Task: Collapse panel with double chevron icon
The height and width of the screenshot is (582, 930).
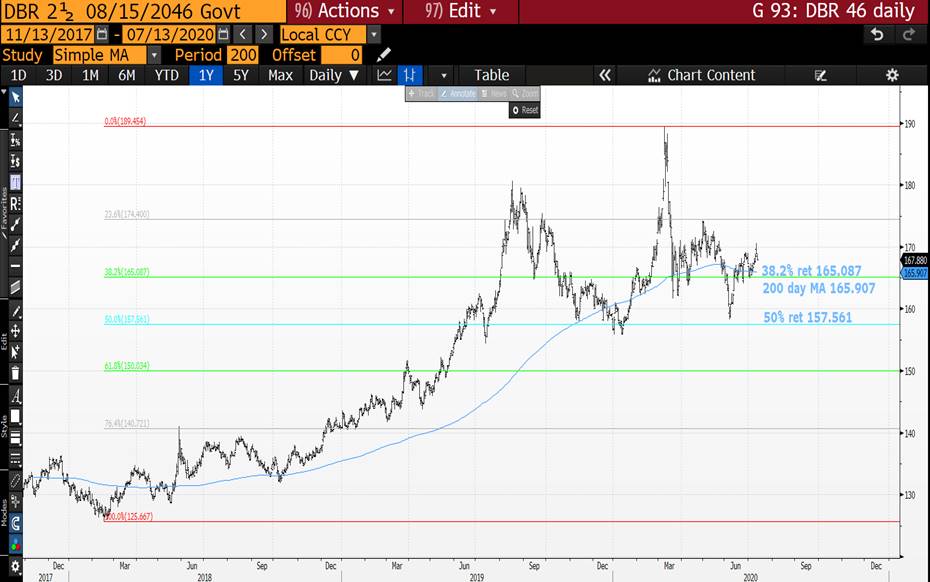Action: (604, 75)
